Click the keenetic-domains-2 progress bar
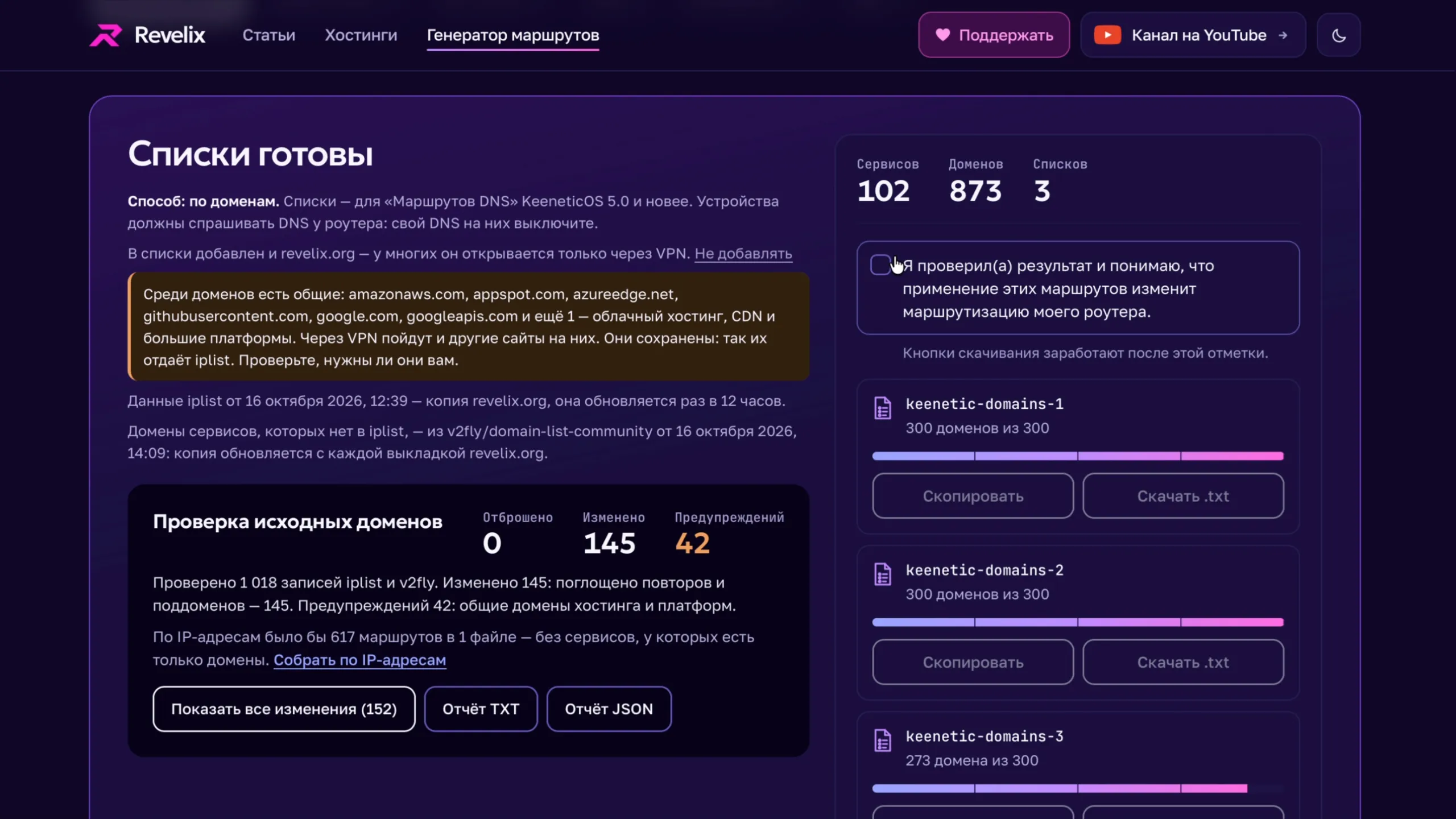 (x=1078, y=622)
